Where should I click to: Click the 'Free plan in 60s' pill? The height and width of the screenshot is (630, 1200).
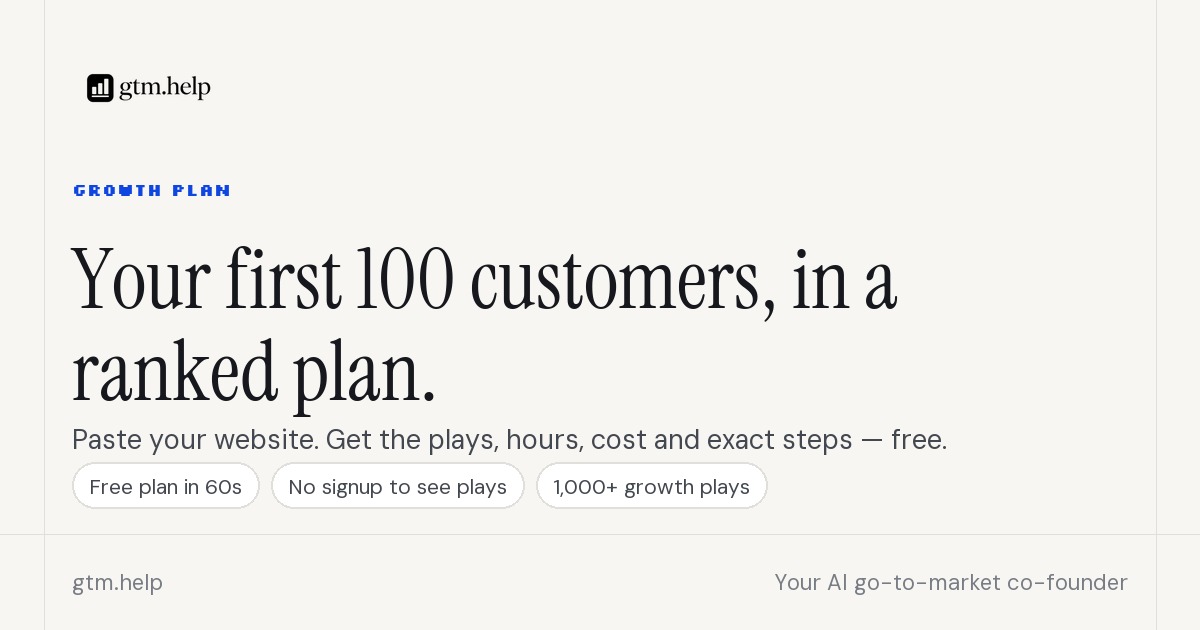166,486
